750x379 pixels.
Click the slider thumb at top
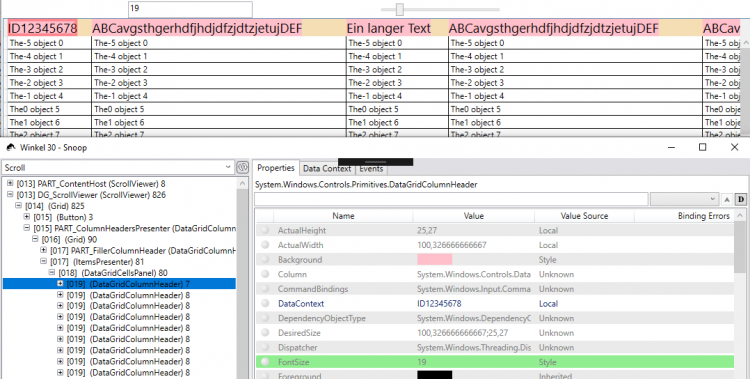(400, 9)
